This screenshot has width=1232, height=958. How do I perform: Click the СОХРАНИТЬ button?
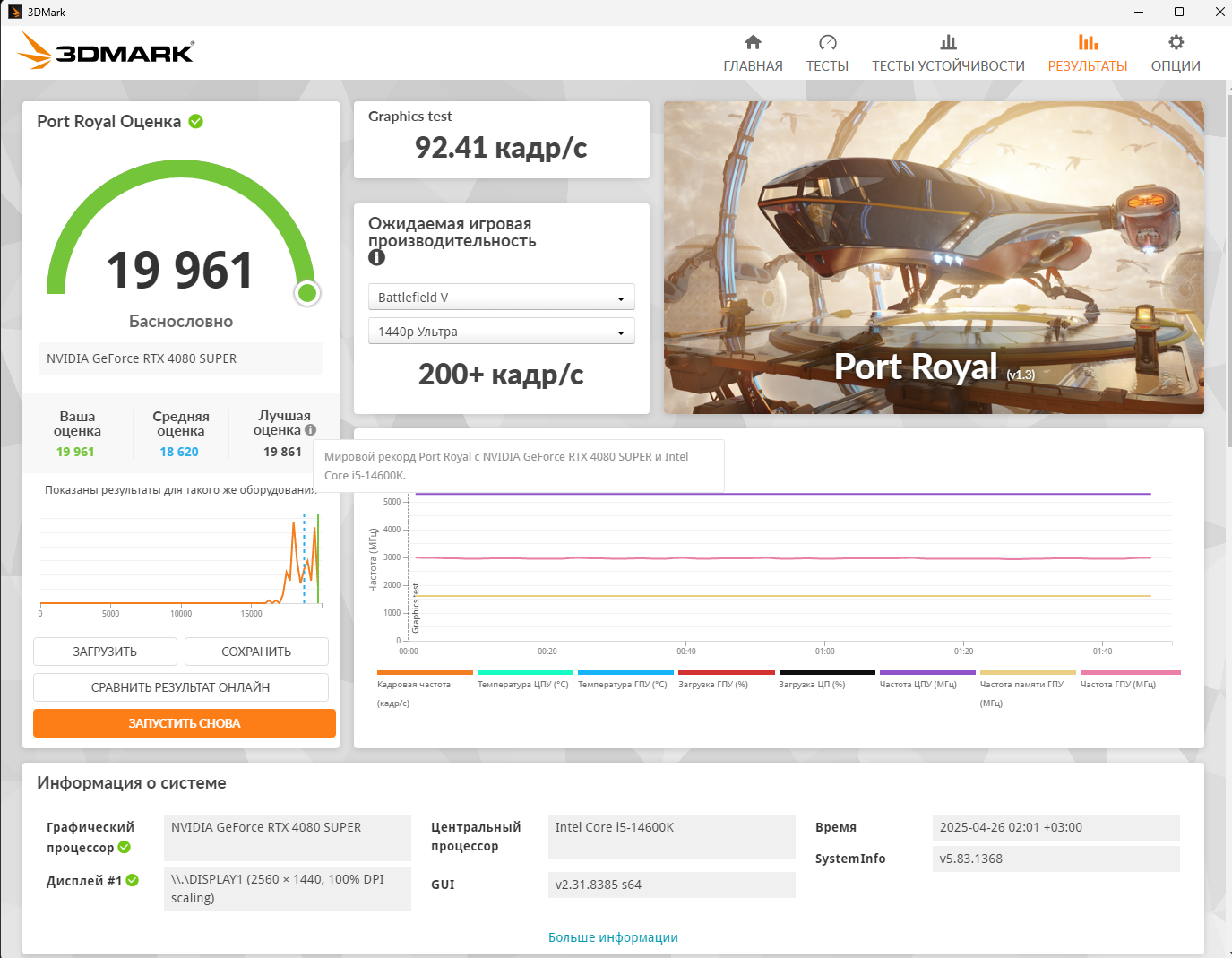[256, 652]
